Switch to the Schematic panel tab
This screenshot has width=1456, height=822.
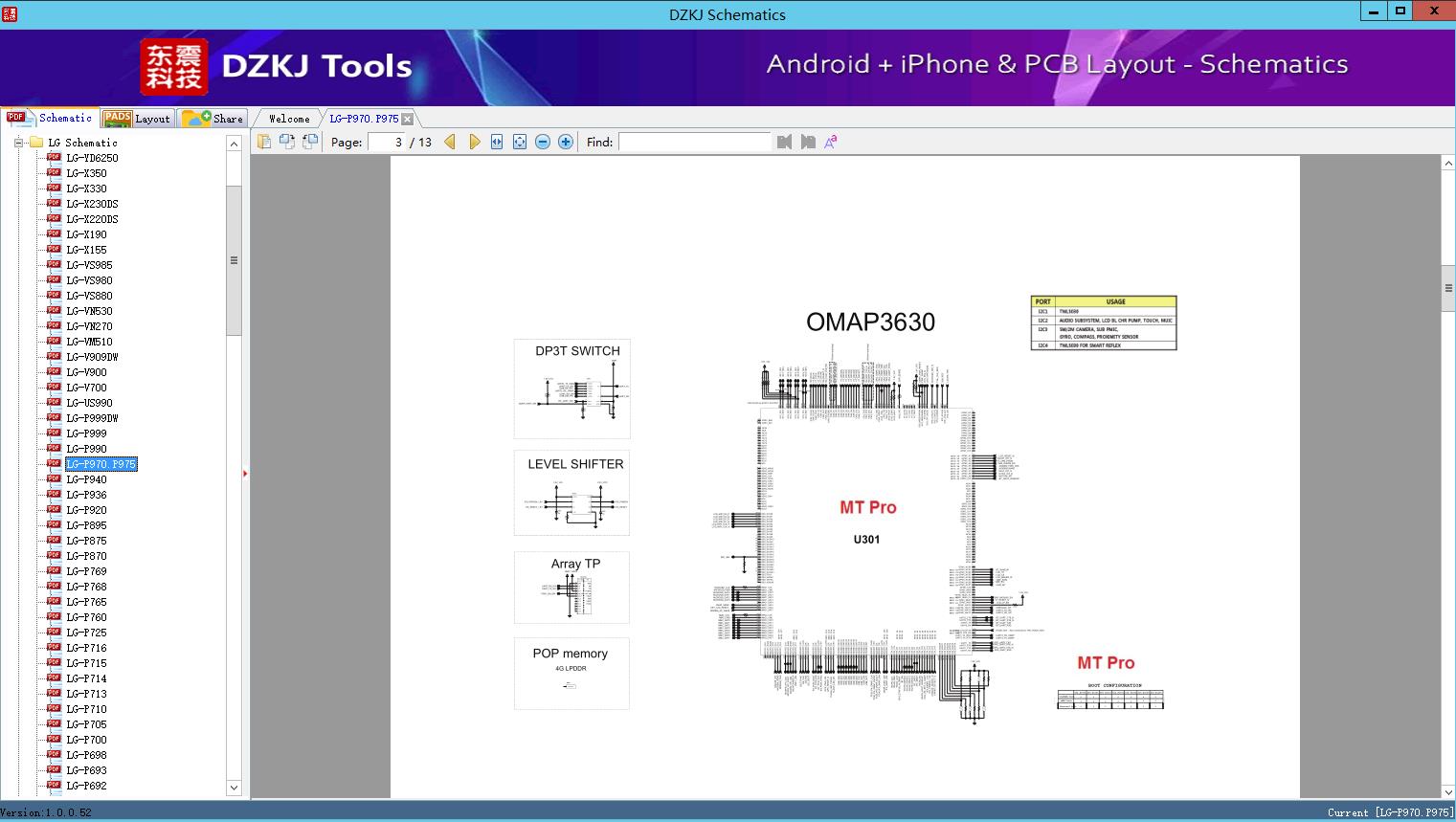point(50,118)
